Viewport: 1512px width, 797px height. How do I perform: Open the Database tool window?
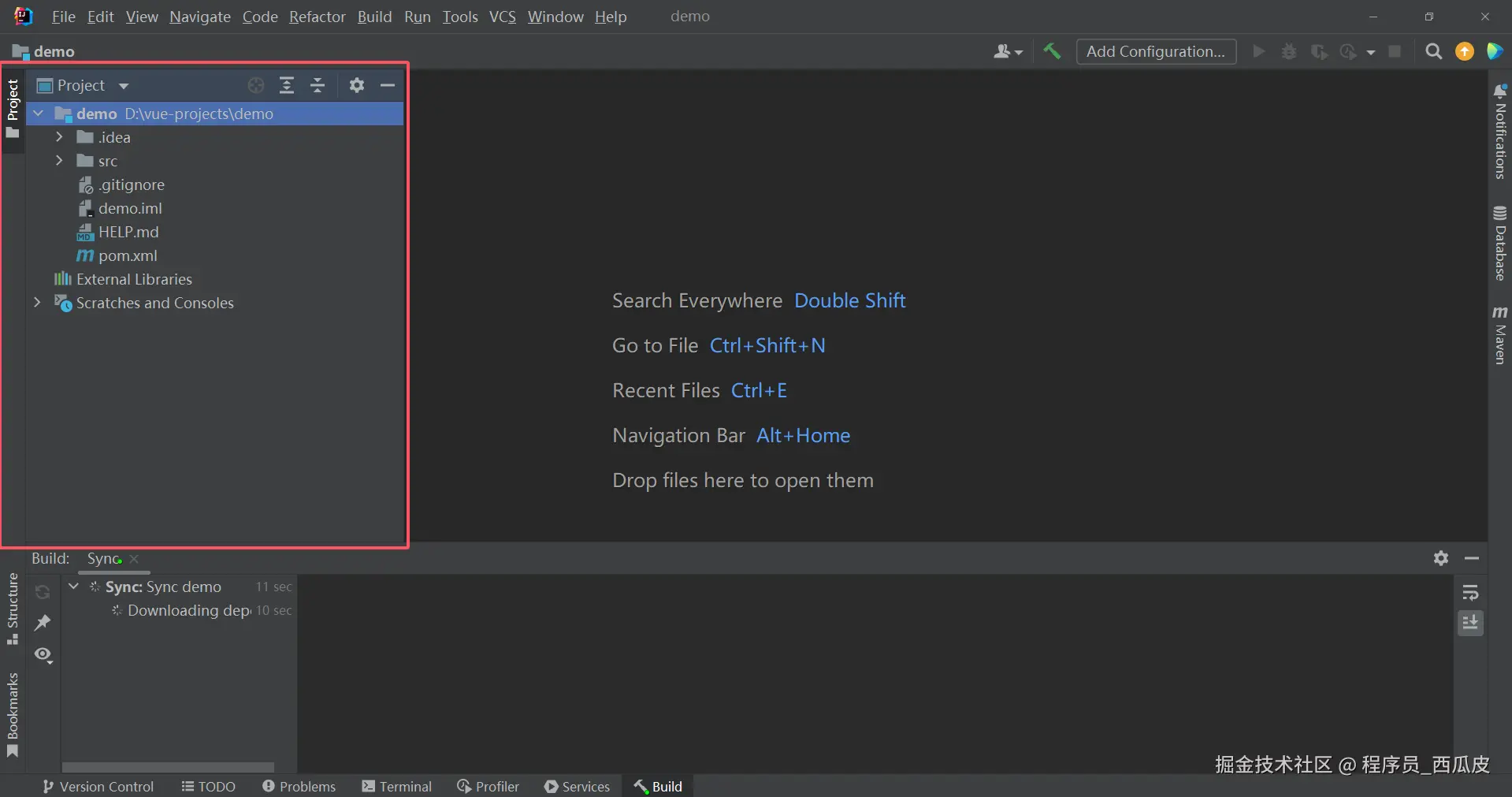click(x=1500, y=243)
